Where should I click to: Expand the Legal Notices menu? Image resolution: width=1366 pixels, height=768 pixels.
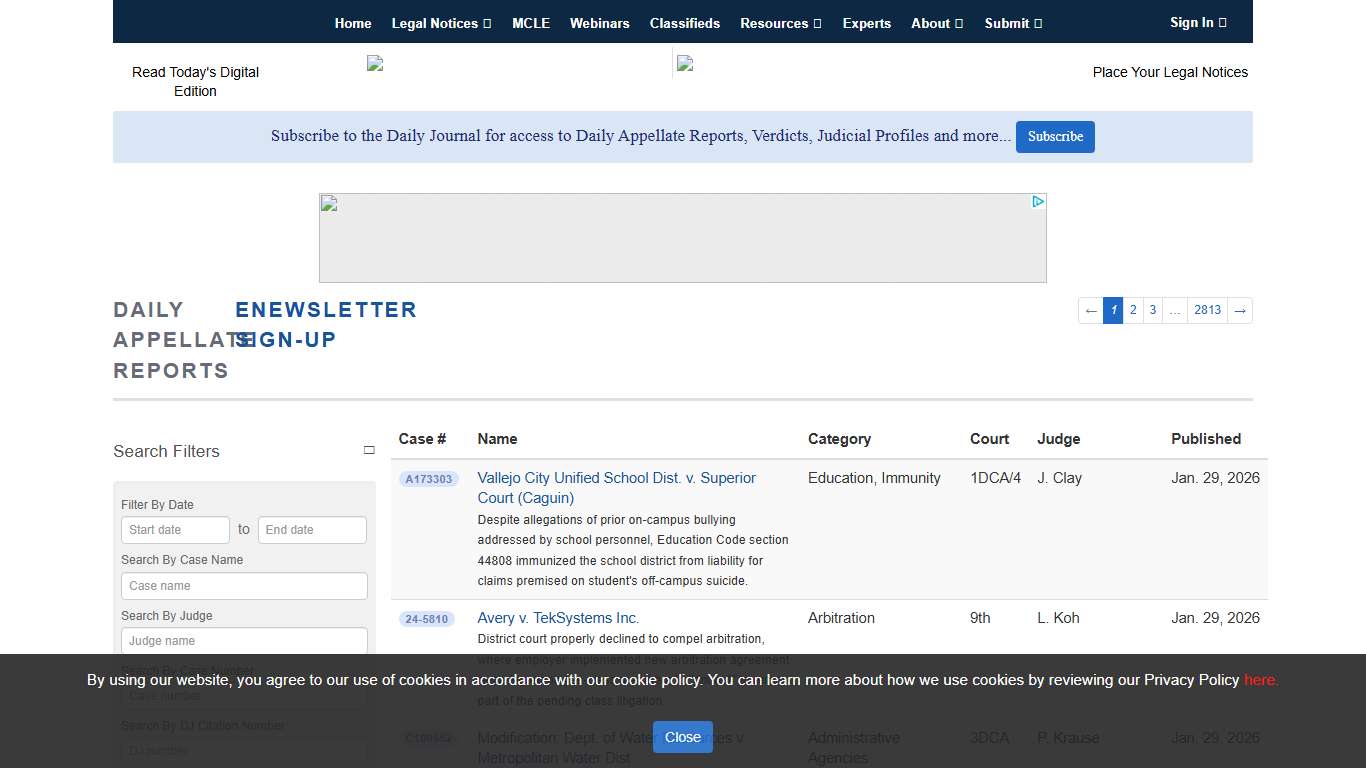point(441,23)
